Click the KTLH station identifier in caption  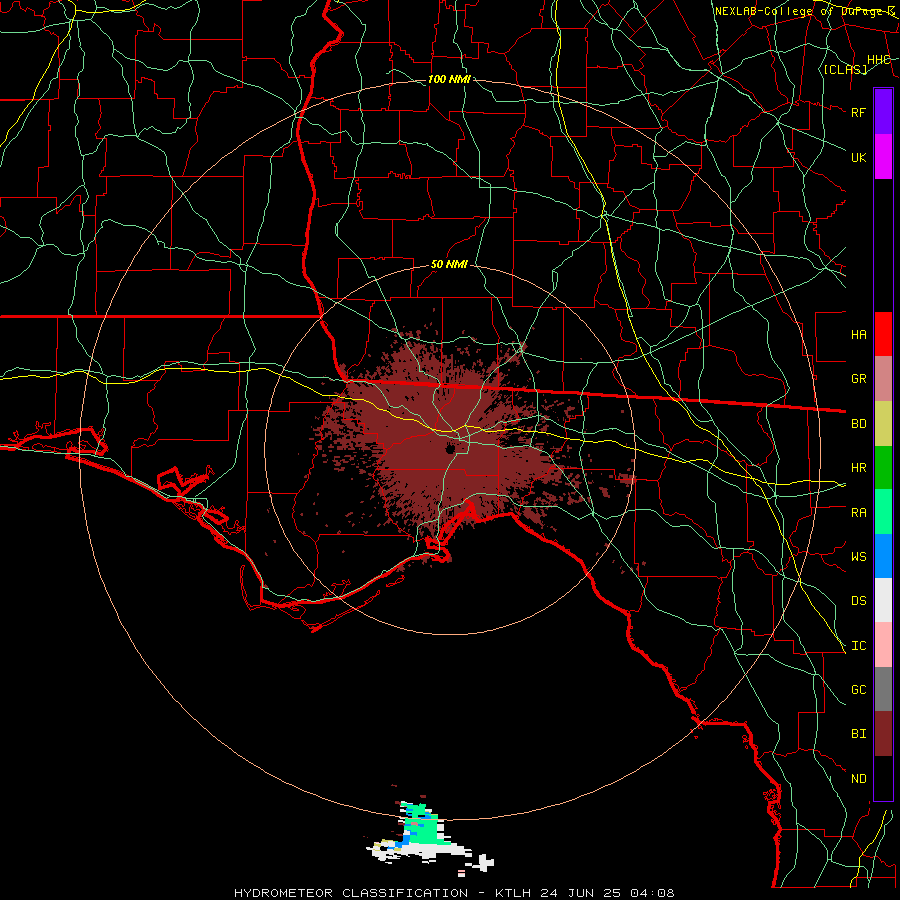[x=513, y=893]
